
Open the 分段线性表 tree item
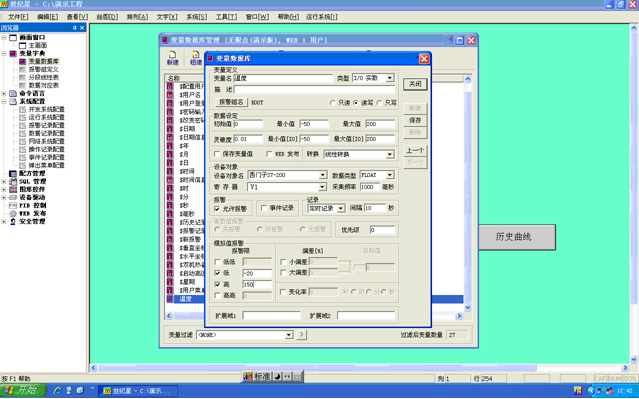43,77
